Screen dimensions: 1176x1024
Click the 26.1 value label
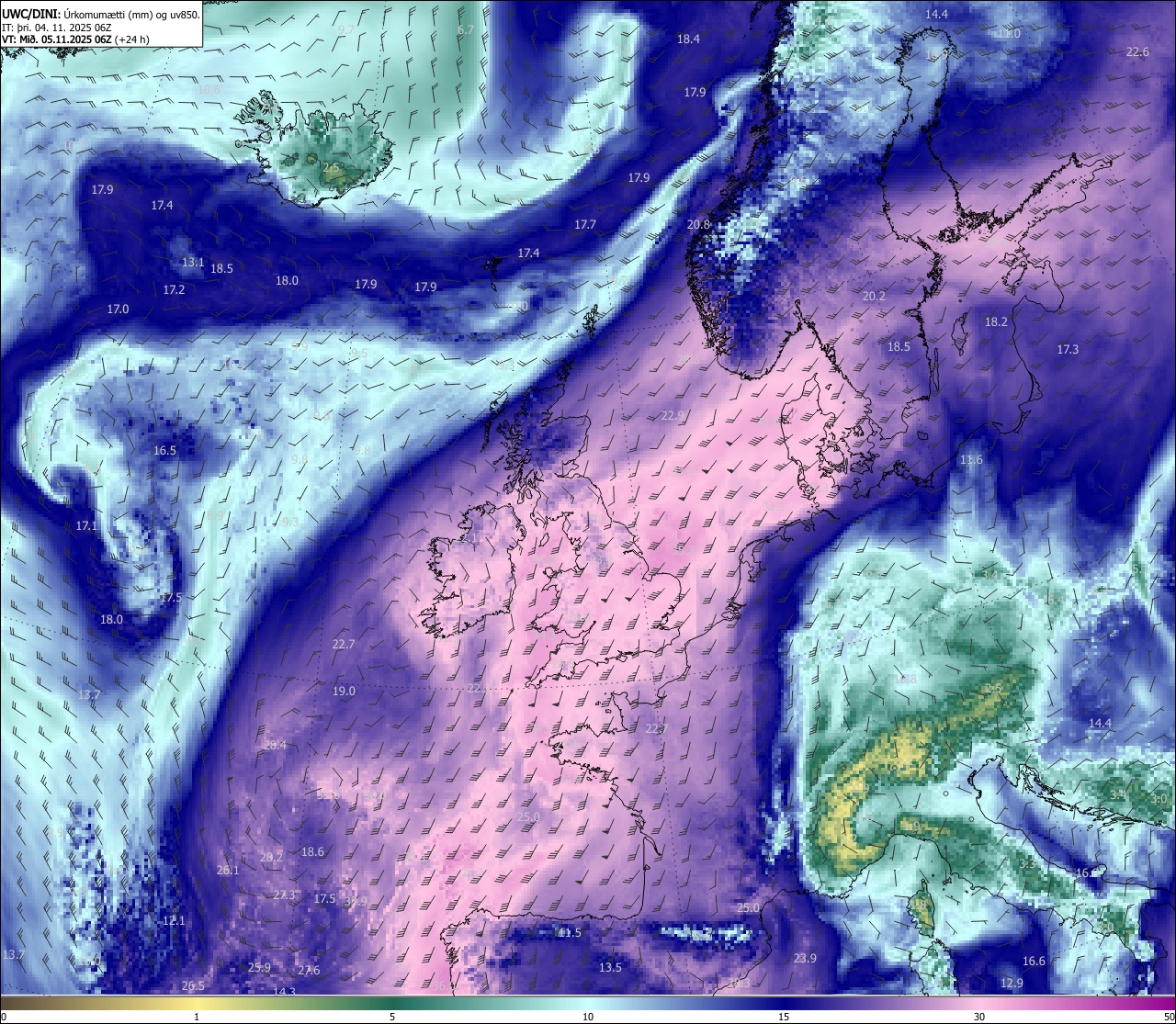pos(228,870)
